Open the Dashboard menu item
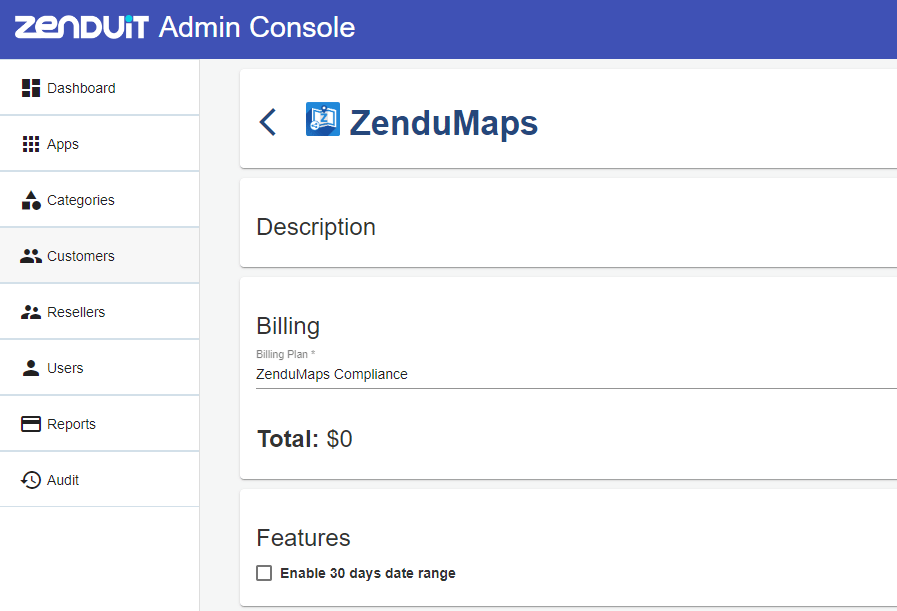Screen dimensions: 897x611 (100, 88)
